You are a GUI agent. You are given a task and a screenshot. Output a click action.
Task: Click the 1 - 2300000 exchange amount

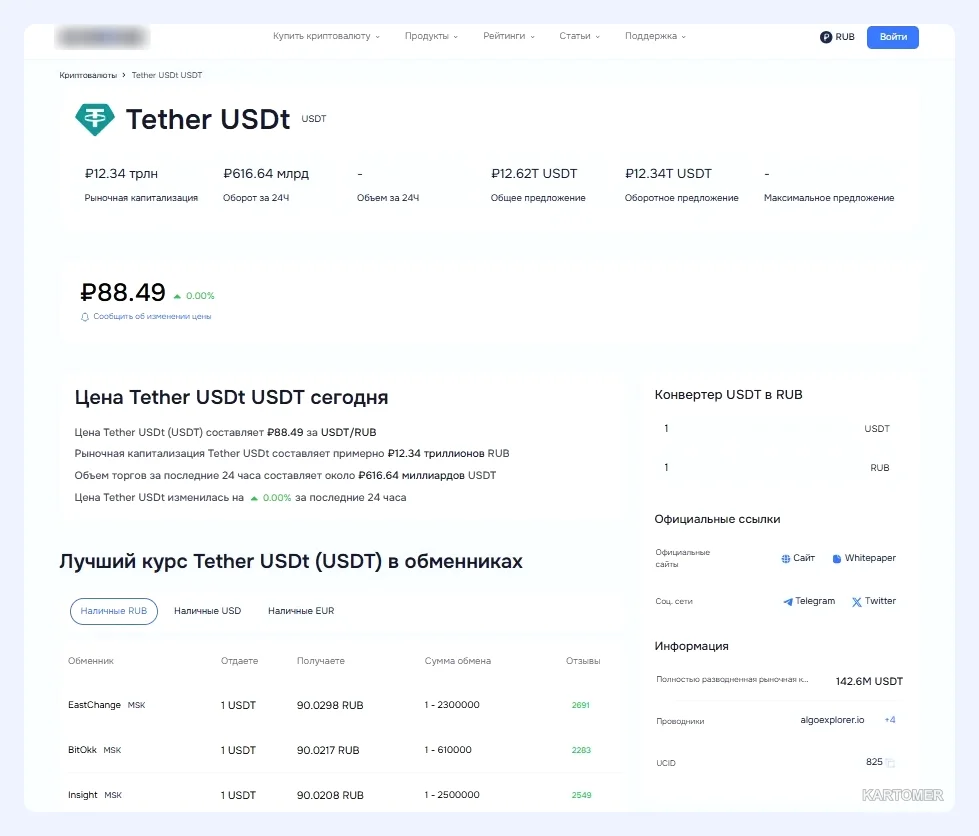(452, 705)
